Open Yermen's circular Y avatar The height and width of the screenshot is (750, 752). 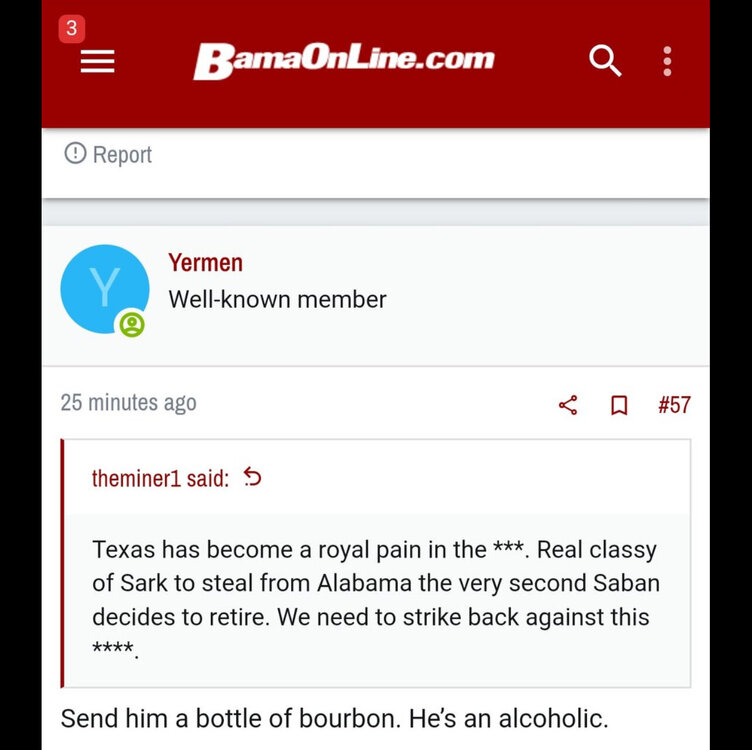[x=104, y=288]
